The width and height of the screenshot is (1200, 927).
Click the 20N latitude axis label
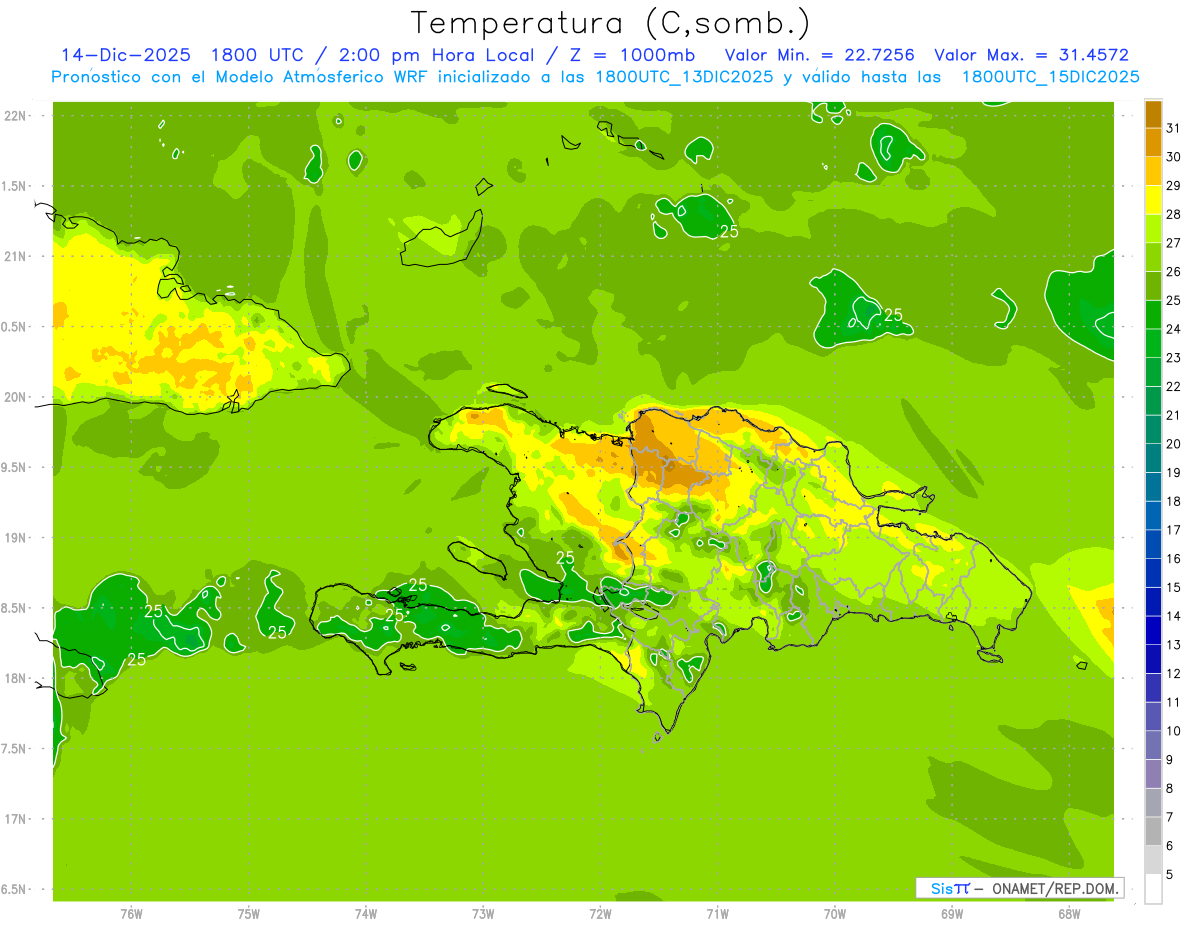[17, 397]
